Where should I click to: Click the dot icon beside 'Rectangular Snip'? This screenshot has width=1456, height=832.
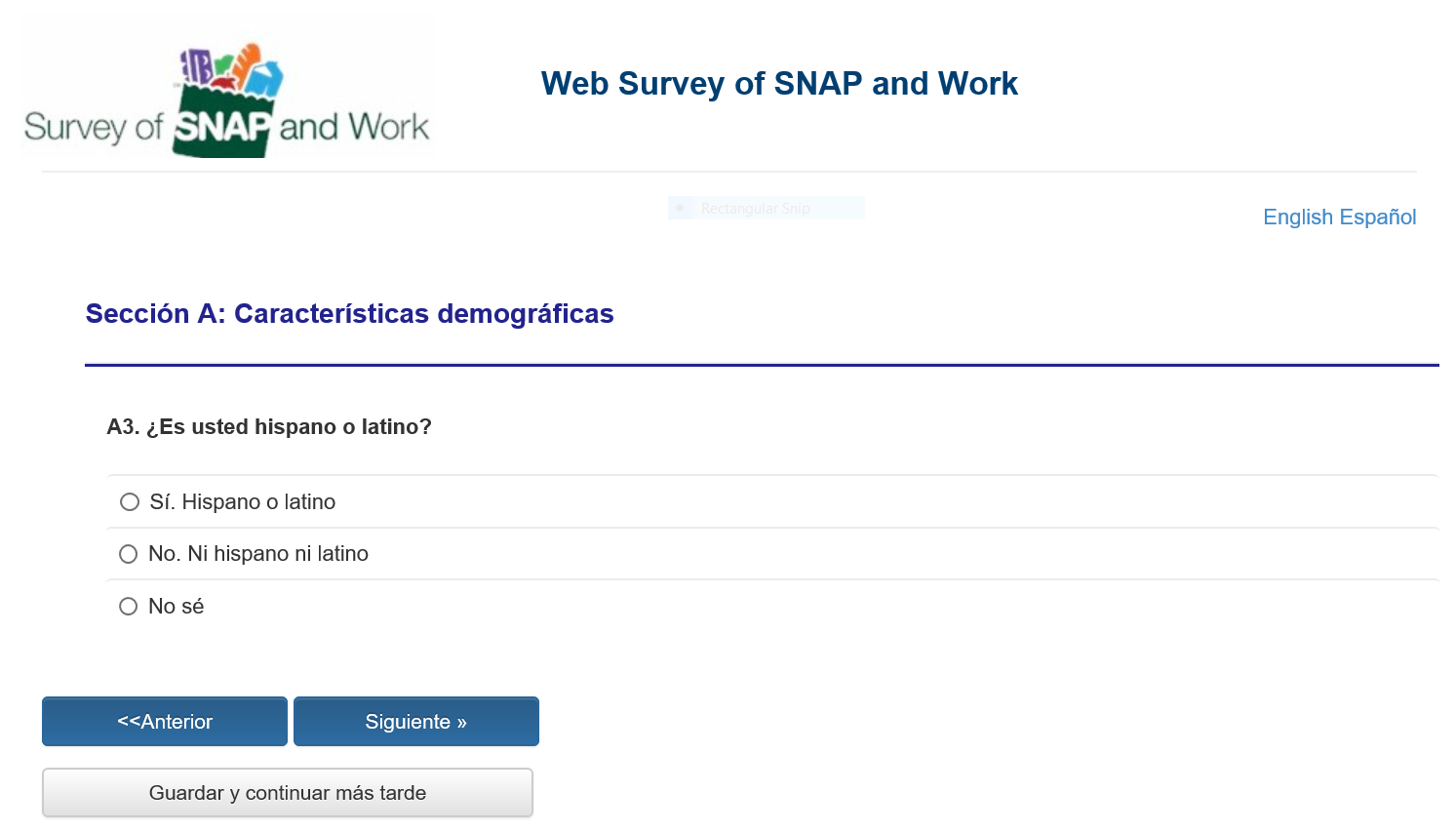pyautogui.click(x=680, y=208)
